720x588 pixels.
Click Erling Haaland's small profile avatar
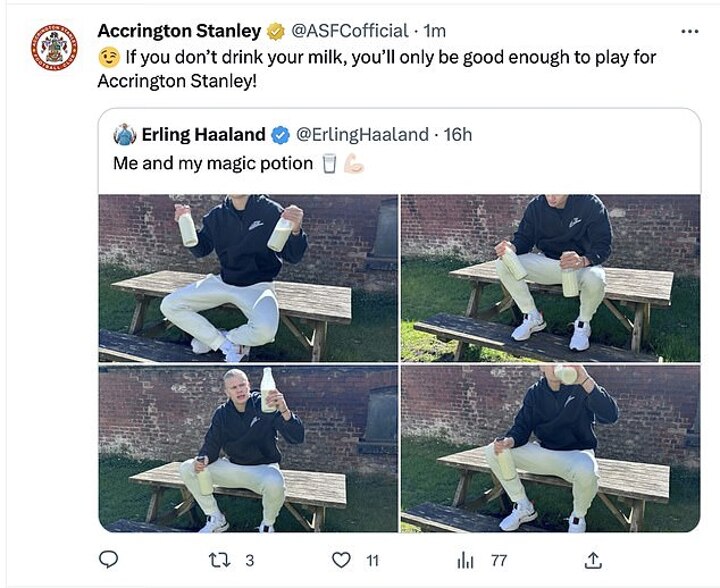pyautogui.click(x=125, y=134)
